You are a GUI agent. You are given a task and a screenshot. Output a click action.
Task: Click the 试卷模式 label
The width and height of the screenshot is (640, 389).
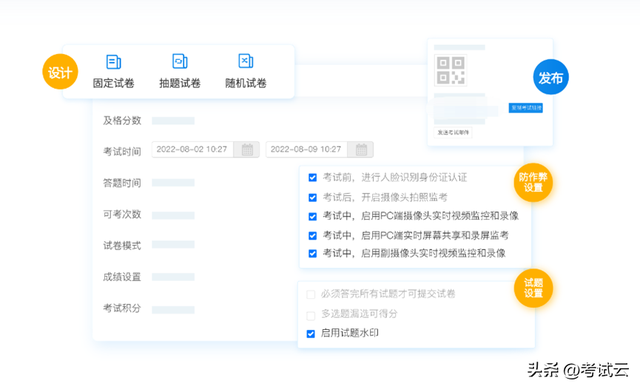pos(122,246)
